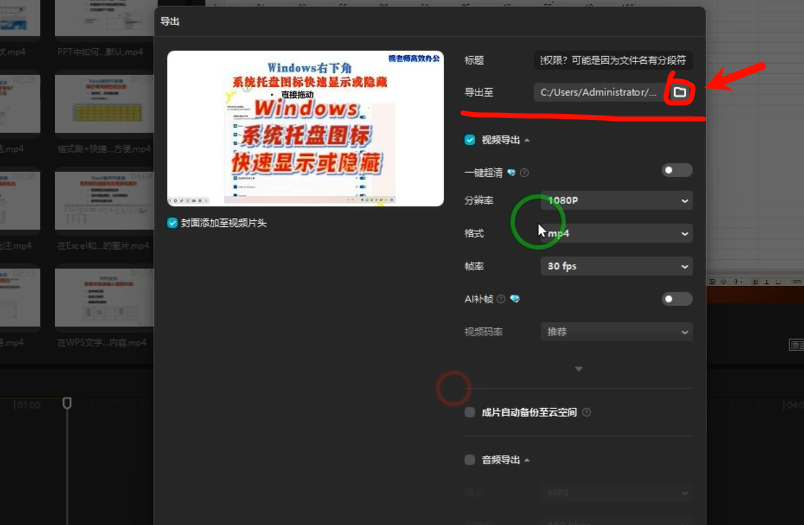Click the help icon beside 成片自动备份至云空间
This screenshot has height=525, width=804.
[x=587, y=412]
